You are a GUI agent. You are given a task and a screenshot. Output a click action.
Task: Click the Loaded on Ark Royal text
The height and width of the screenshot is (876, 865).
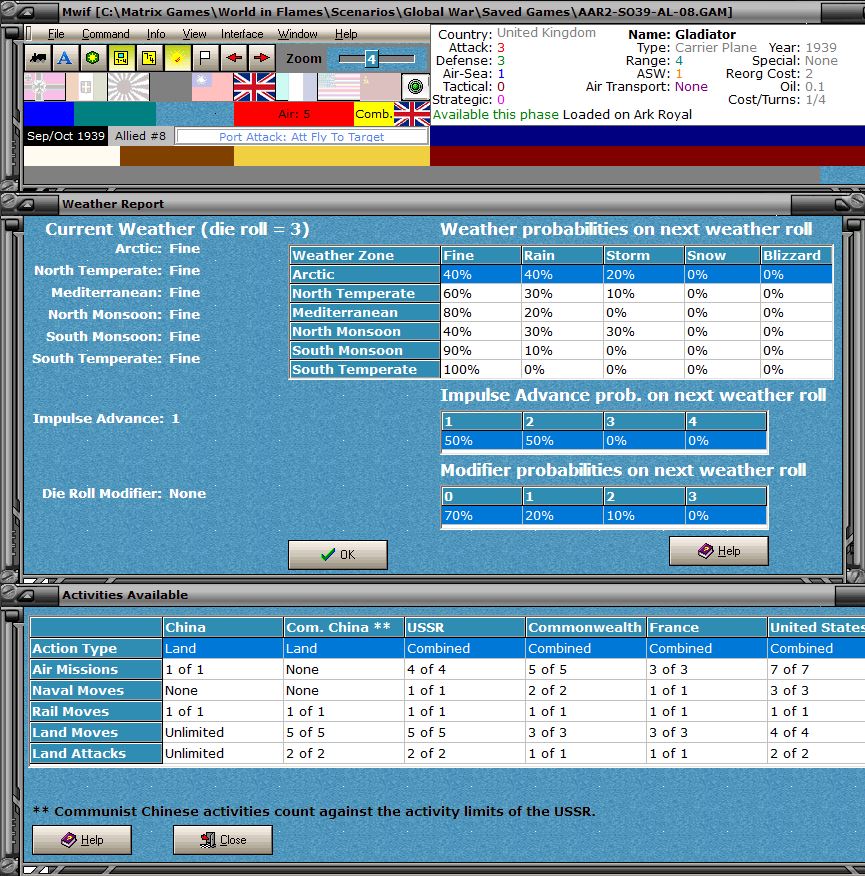[x=627, y=115]
